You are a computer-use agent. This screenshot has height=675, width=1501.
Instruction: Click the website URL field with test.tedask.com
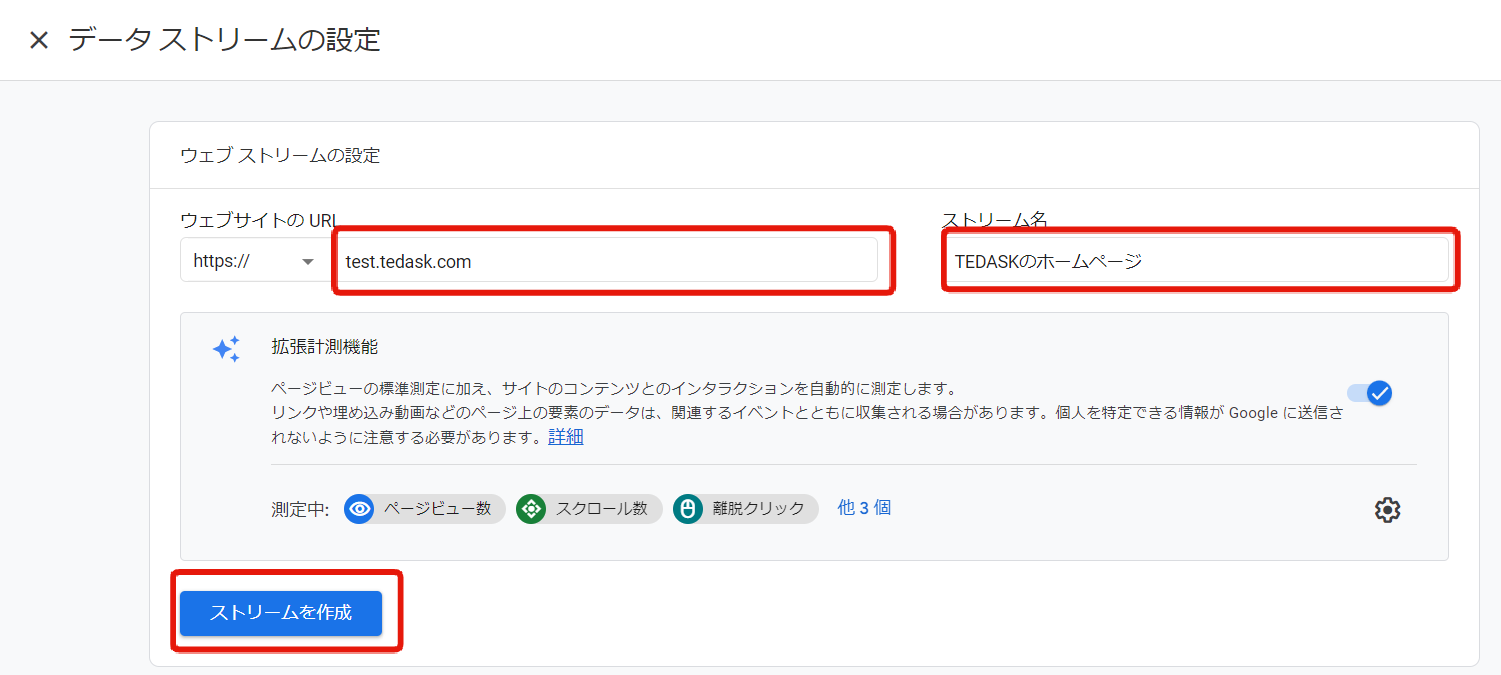607,262
